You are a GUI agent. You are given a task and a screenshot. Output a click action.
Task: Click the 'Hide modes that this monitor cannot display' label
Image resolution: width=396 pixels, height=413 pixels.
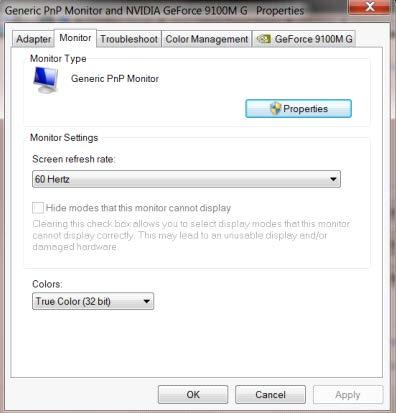tap(138, 208)
